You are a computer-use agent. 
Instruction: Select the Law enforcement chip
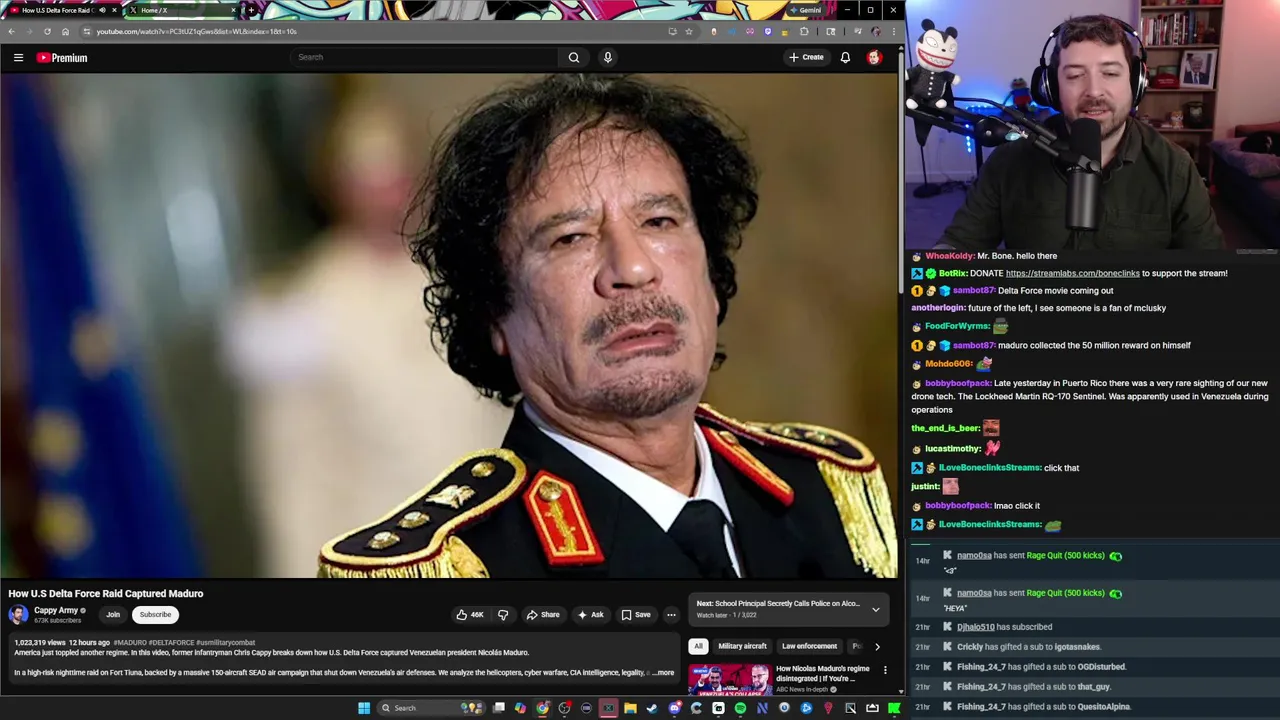809,646
